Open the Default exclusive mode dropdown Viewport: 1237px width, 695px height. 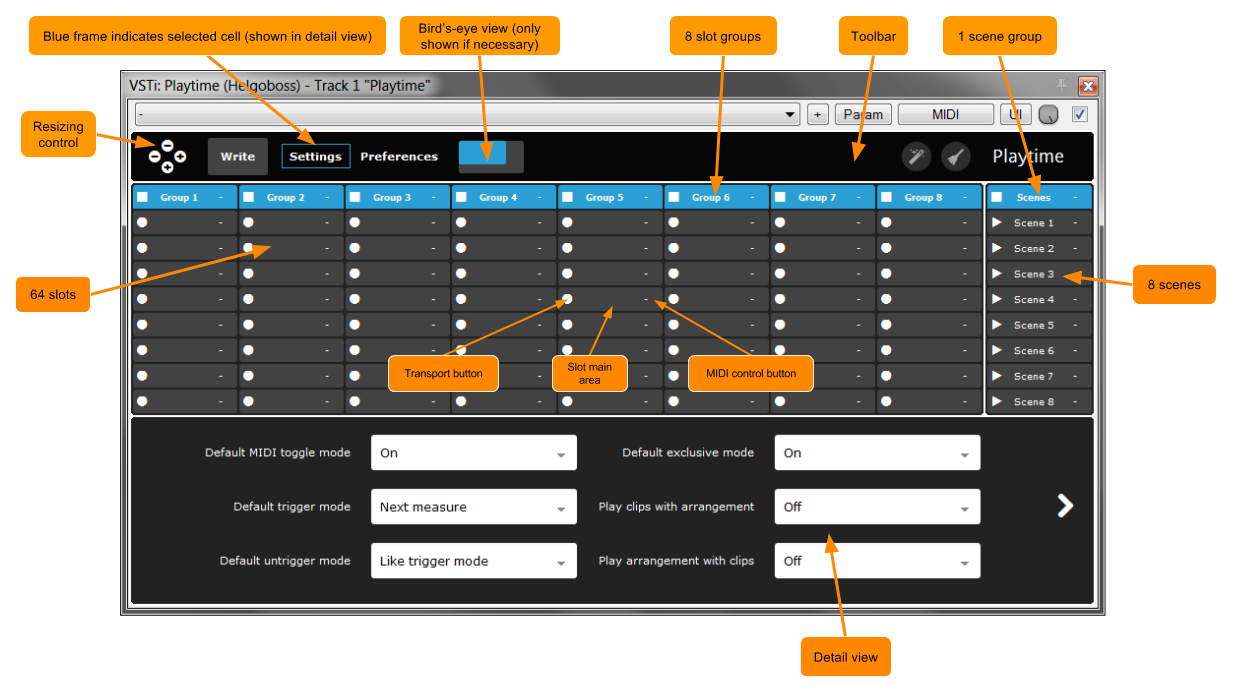[877, 453]
